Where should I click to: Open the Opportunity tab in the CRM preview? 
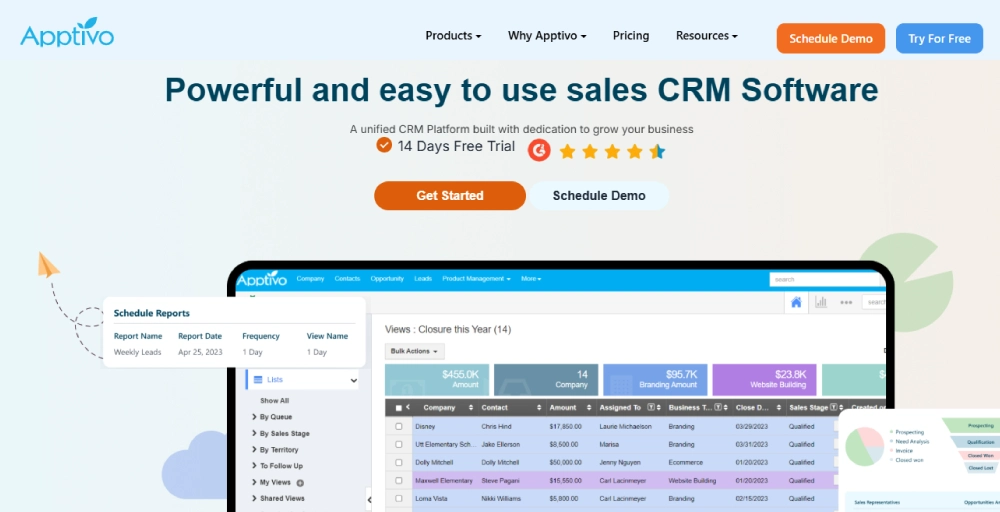(386, 279)
